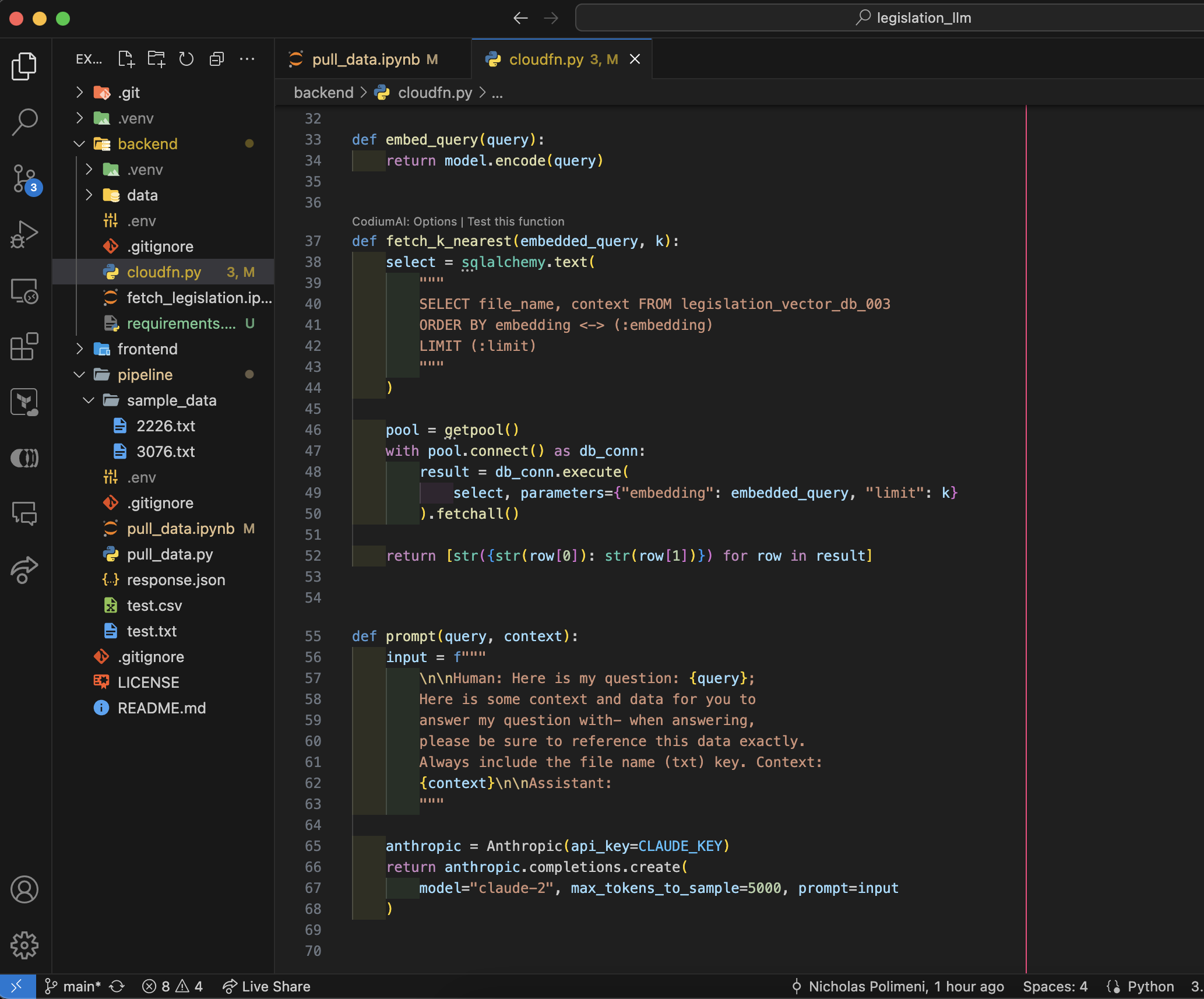
Task: Open the Run and Debug view
Action: pyautogui.click(x=24, y=234)
